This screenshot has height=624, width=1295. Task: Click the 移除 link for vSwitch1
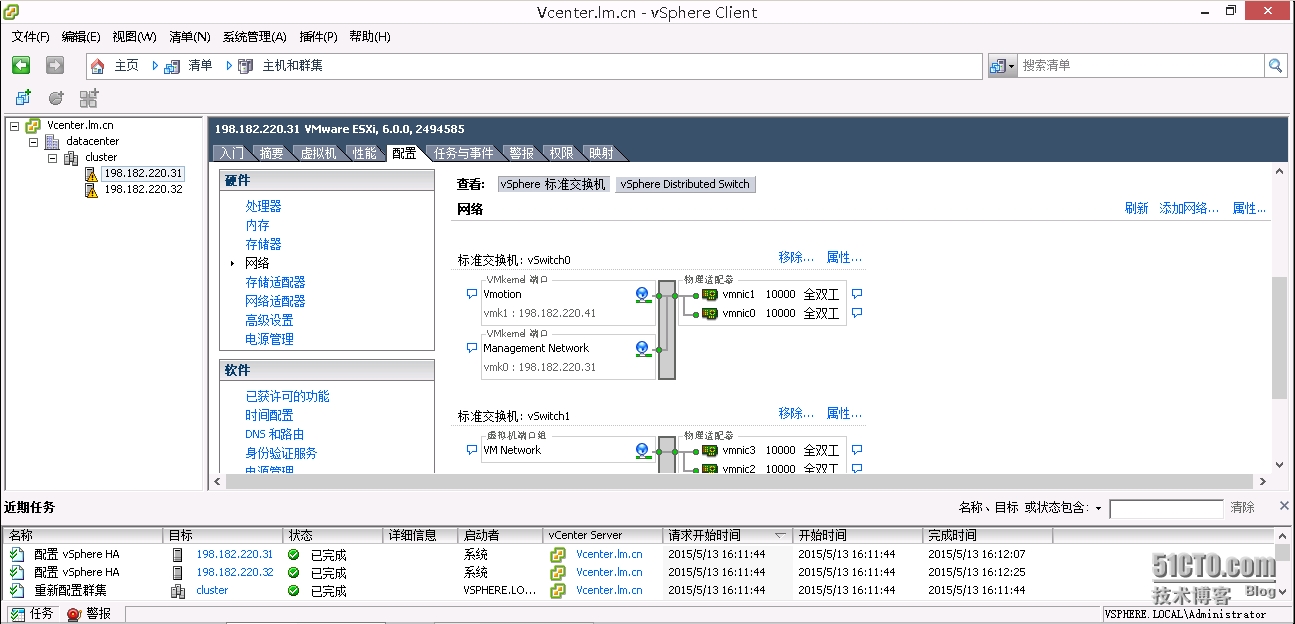795,413
